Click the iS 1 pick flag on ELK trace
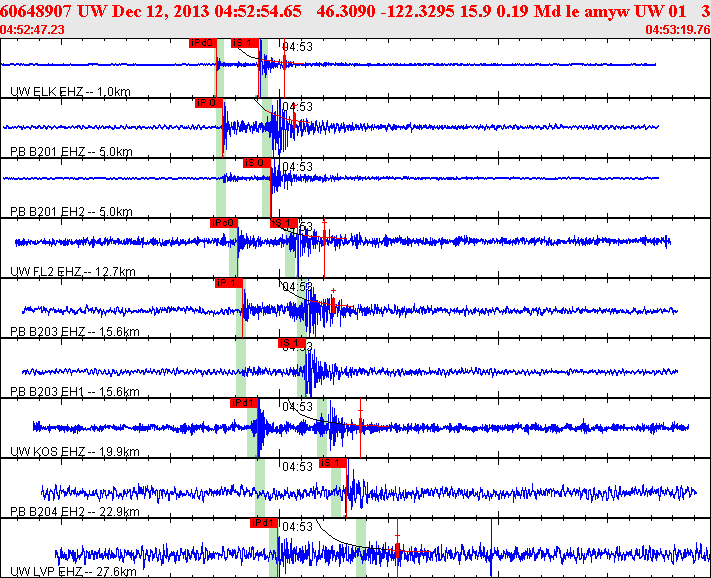Screen dimensions: 711x578 click(x=244, y=43)
